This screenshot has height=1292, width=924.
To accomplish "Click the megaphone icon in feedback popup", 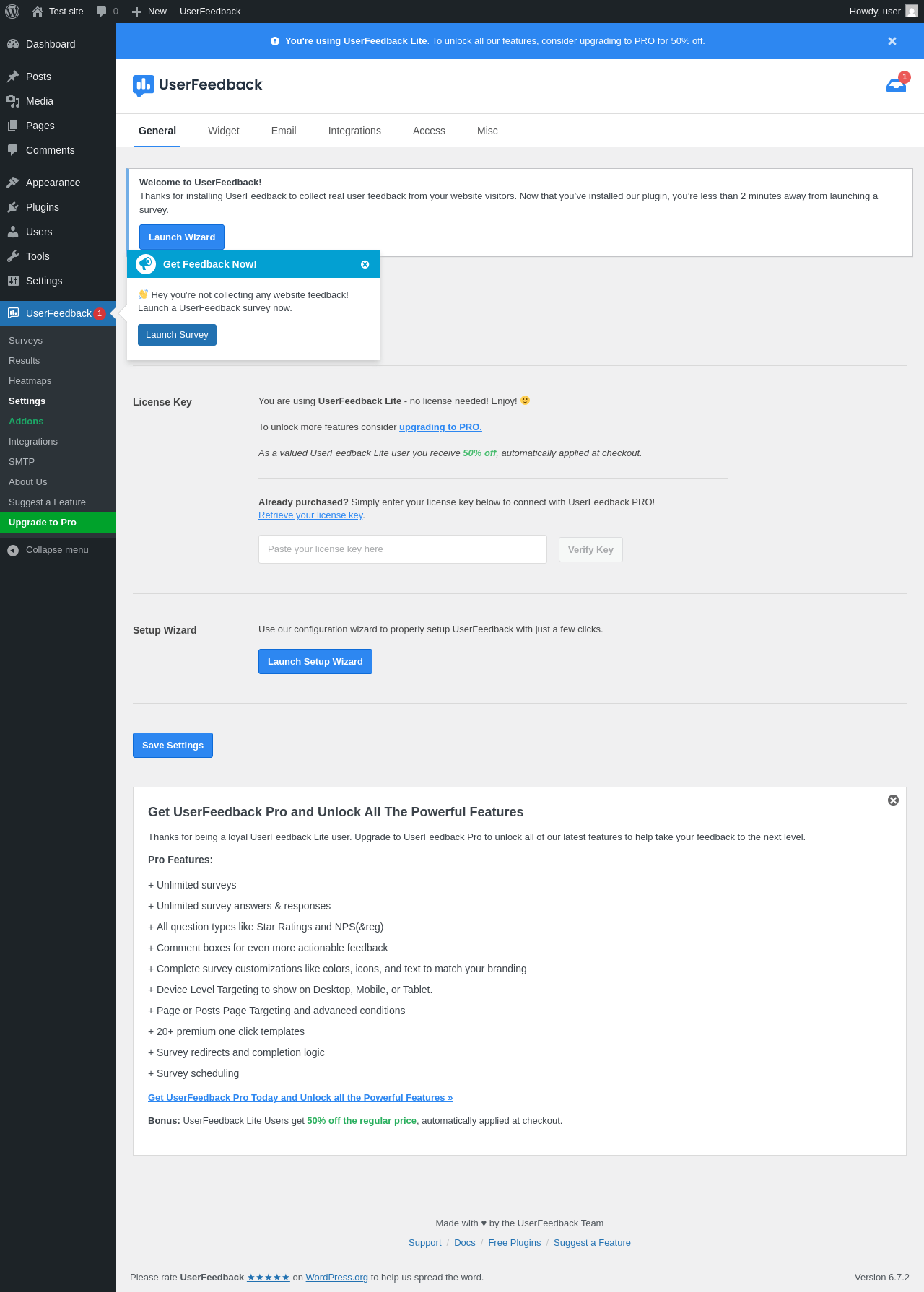I will click(146, 264).
